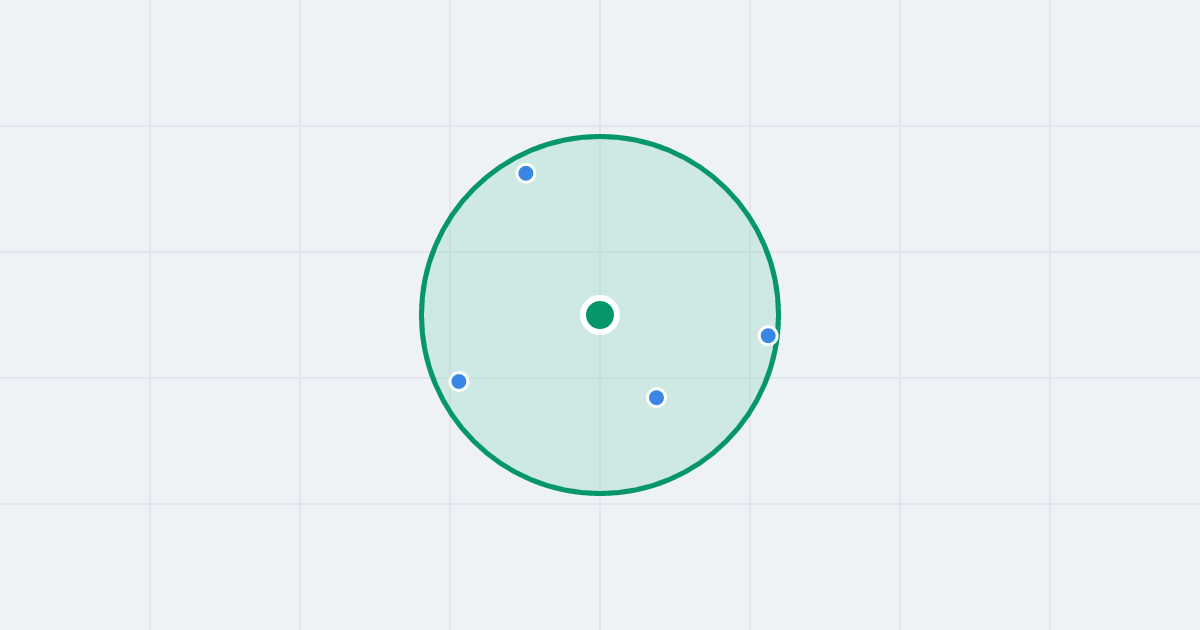The image size is (1200, 630).
Task: Click the gridline intersection inside the circle's upper-left area
Action: click(450, 252)
